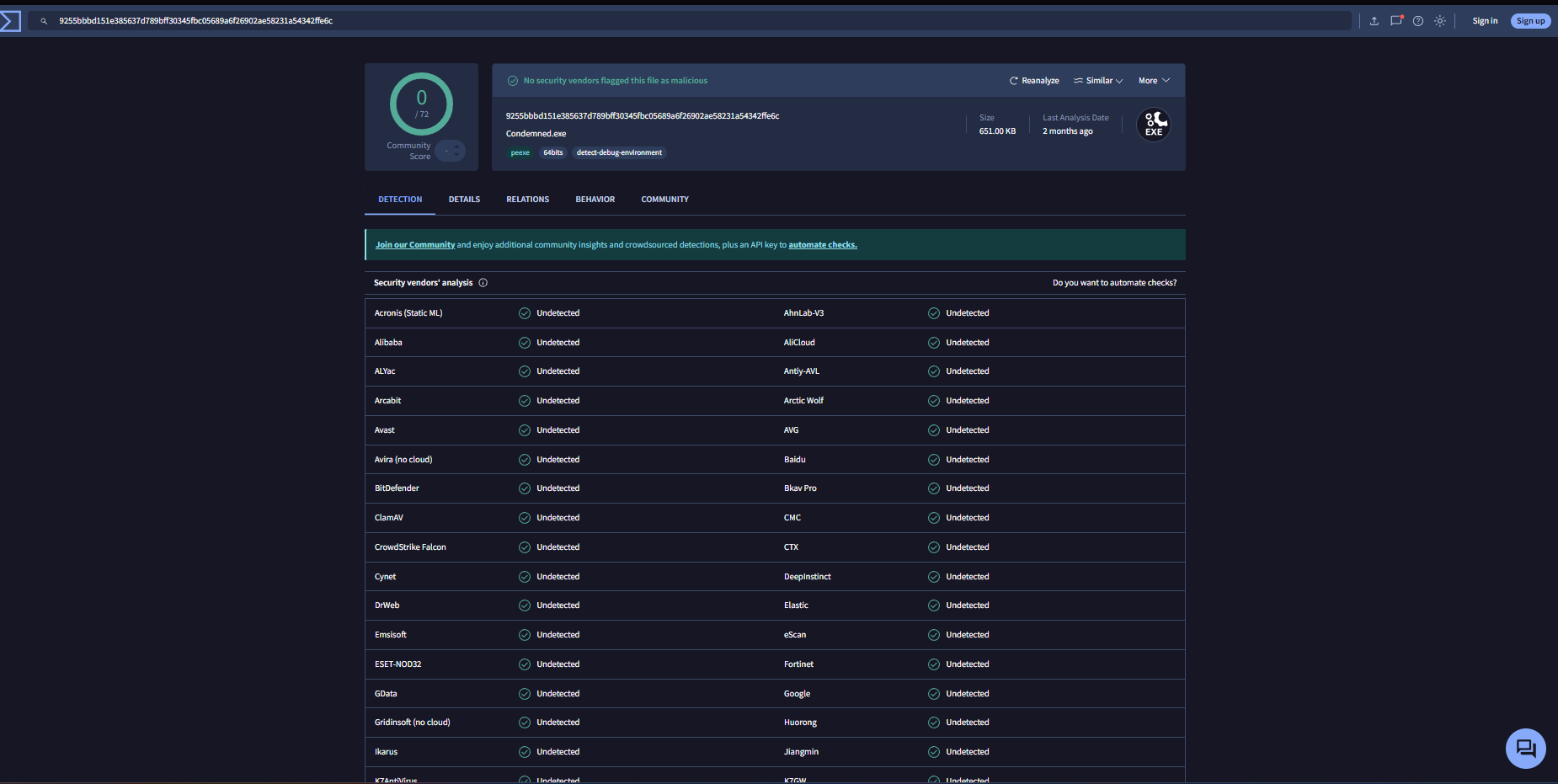Click the check icon in the Jiangmin row
The height and width of the screenshot is (784, 1558).
tap(934, 752)
